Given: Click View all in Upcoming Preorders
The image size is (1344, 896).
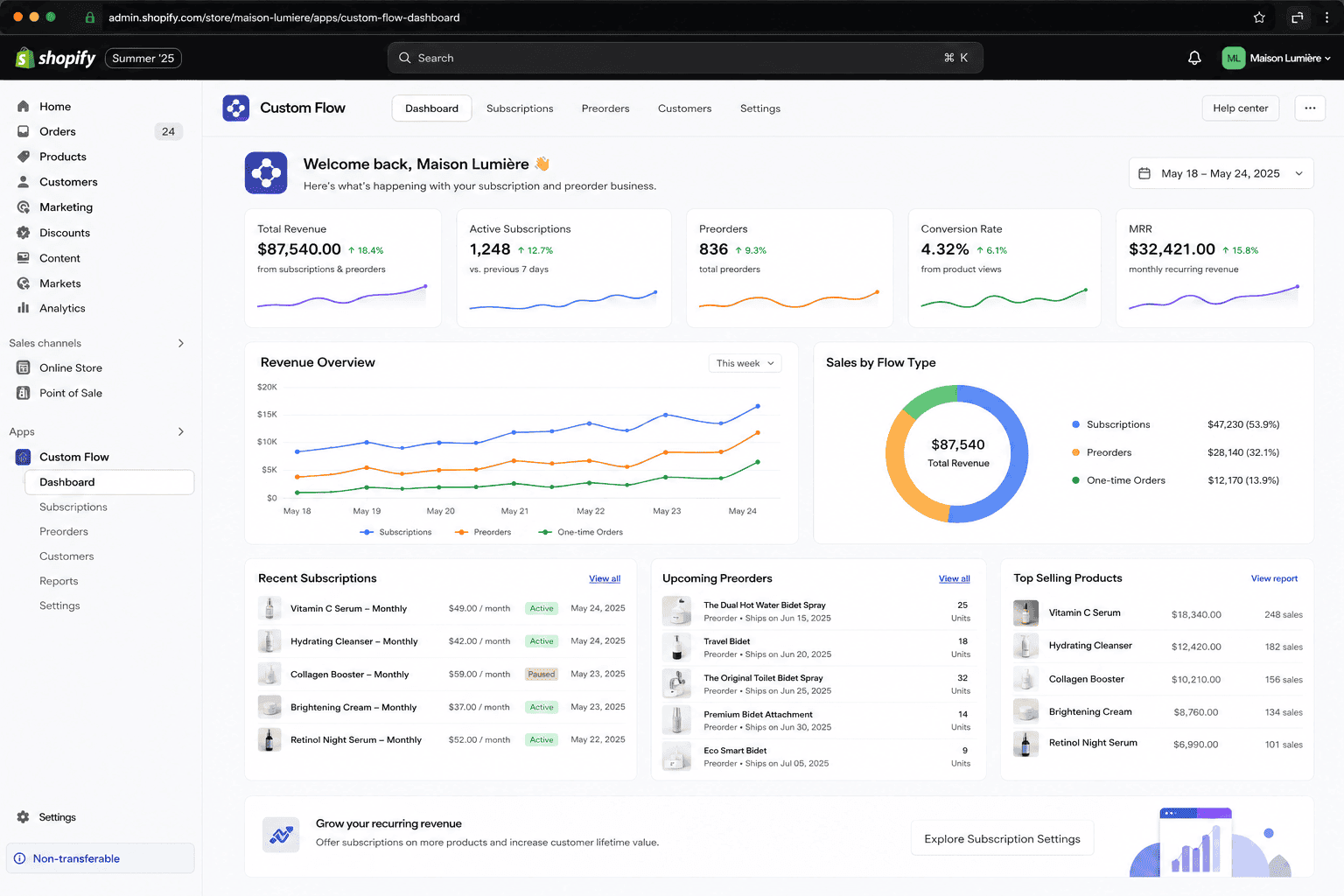Looking at the screenshot, I should pos(955,578).
